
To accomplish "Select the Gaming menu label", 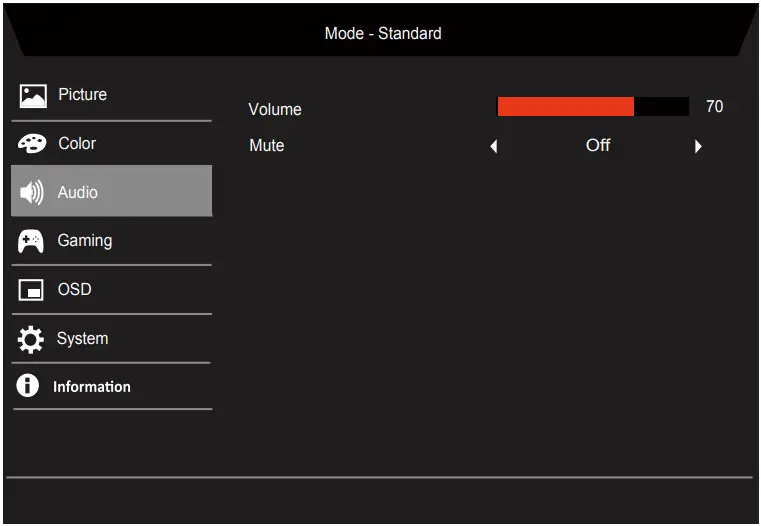I will pos(85,241).
